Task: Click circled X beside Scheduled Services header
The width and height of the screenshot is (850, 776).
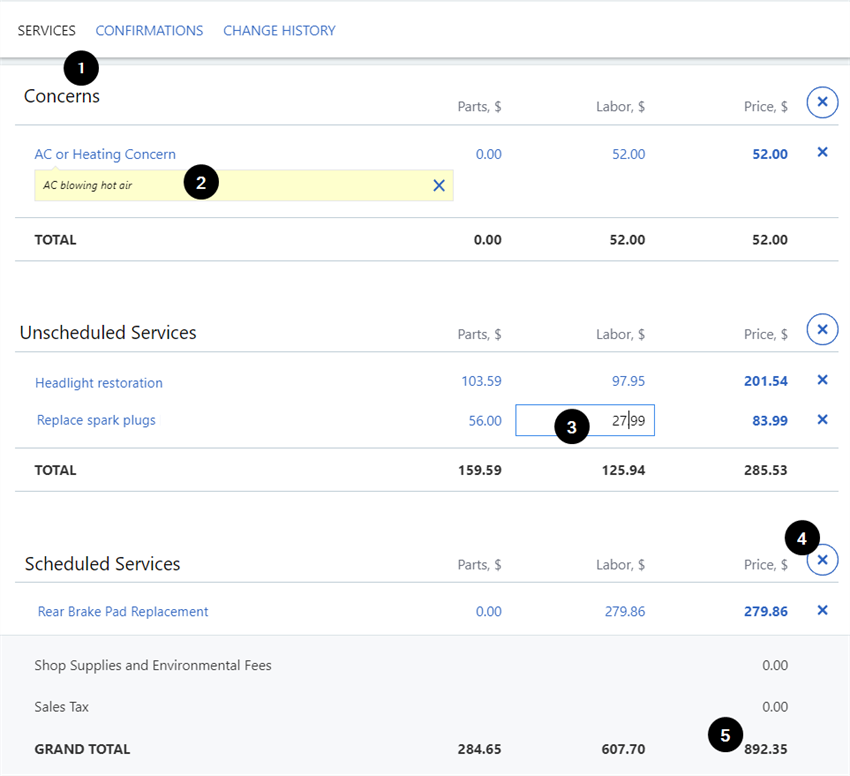Action: [822, 560]
